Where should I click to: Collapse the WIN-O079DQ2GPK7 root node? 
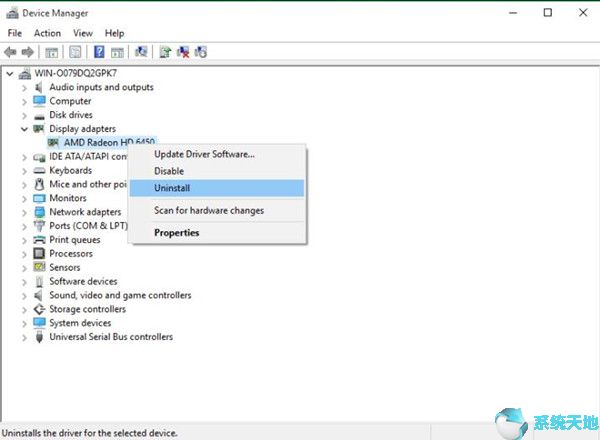[x=10, y=74]
